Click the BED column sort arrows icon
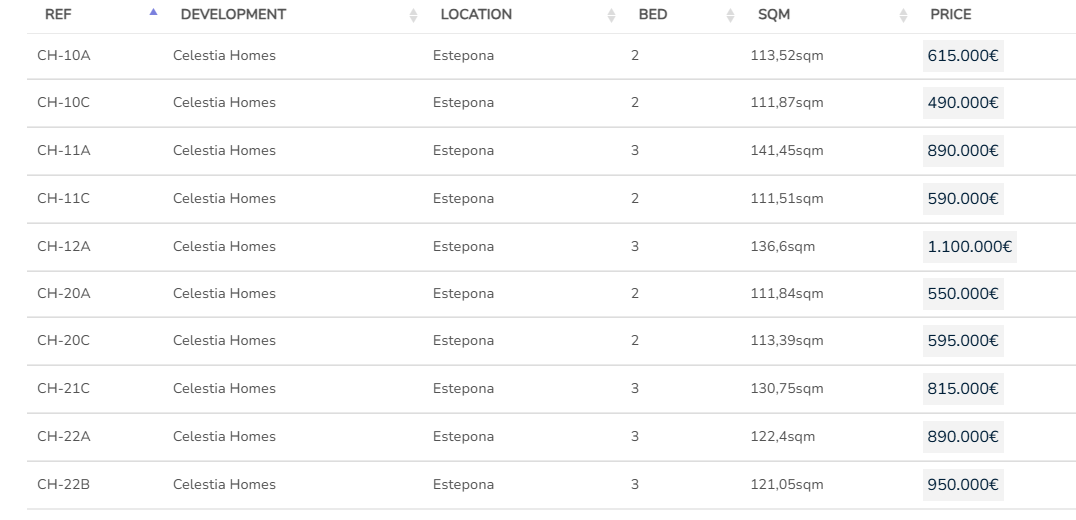 click(x=731, y=15)
